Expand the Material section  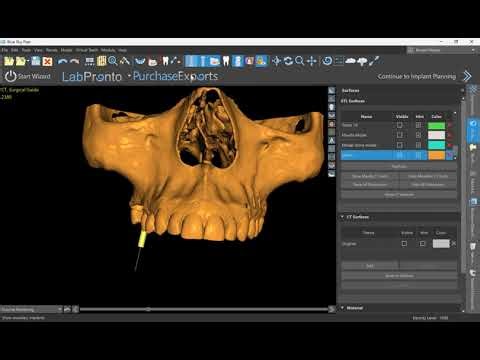tap(342, 308)
